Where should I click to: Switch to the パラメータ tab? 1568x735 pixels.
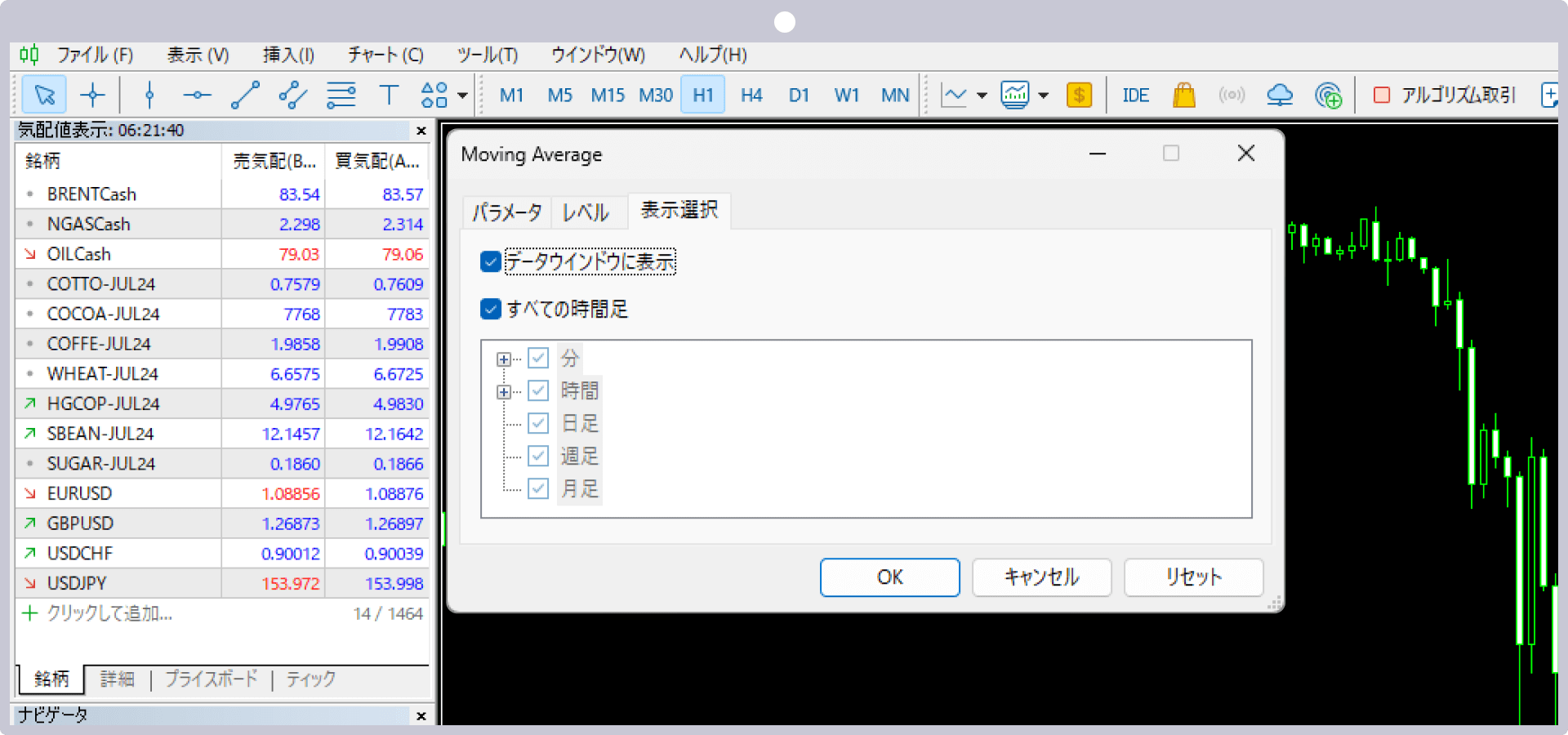click(x=507, y=212)
